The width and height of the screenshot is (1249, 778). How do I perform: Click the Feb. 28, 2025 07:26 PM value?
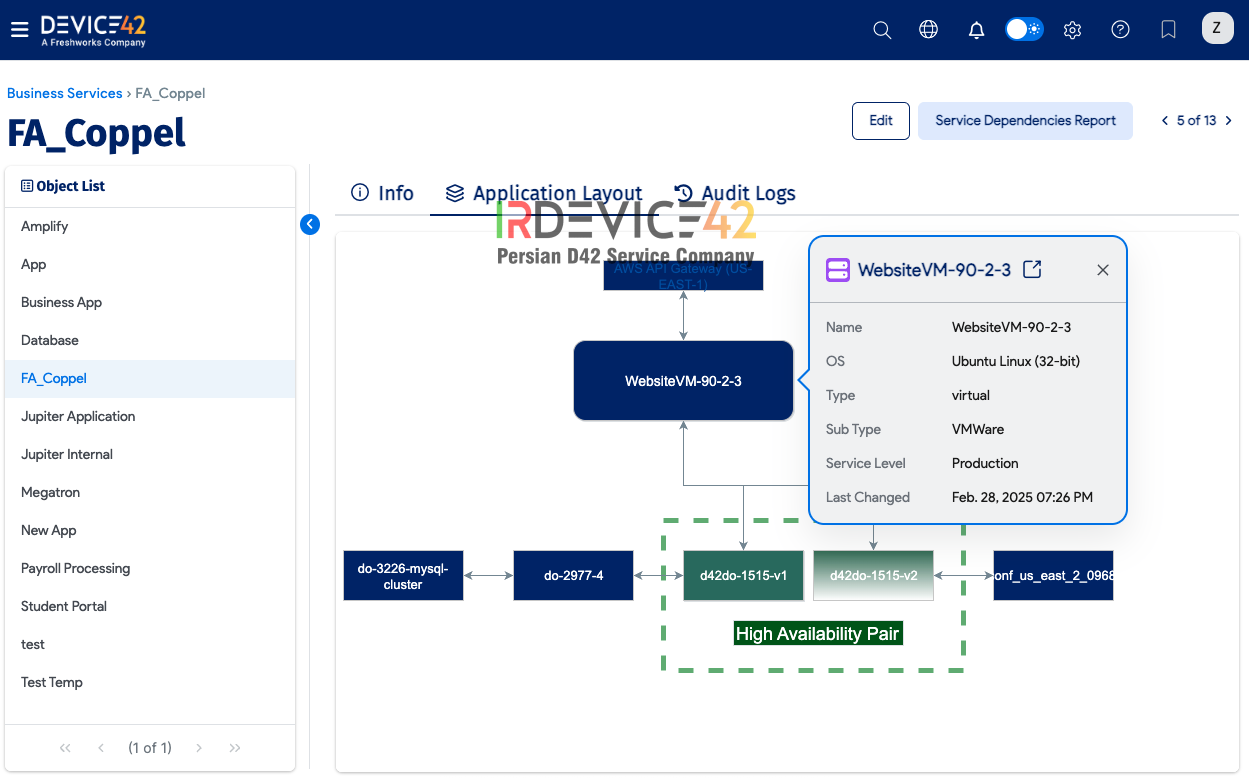(1022, 497)
